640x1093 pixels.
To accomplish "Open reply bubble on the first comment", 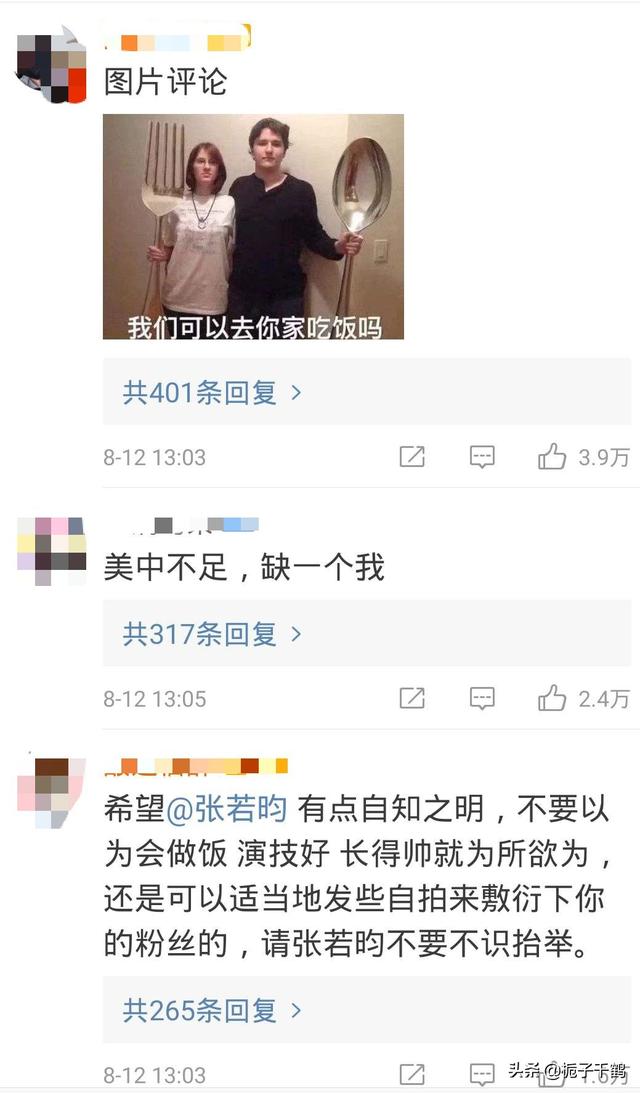I will [x=482, y=457].
